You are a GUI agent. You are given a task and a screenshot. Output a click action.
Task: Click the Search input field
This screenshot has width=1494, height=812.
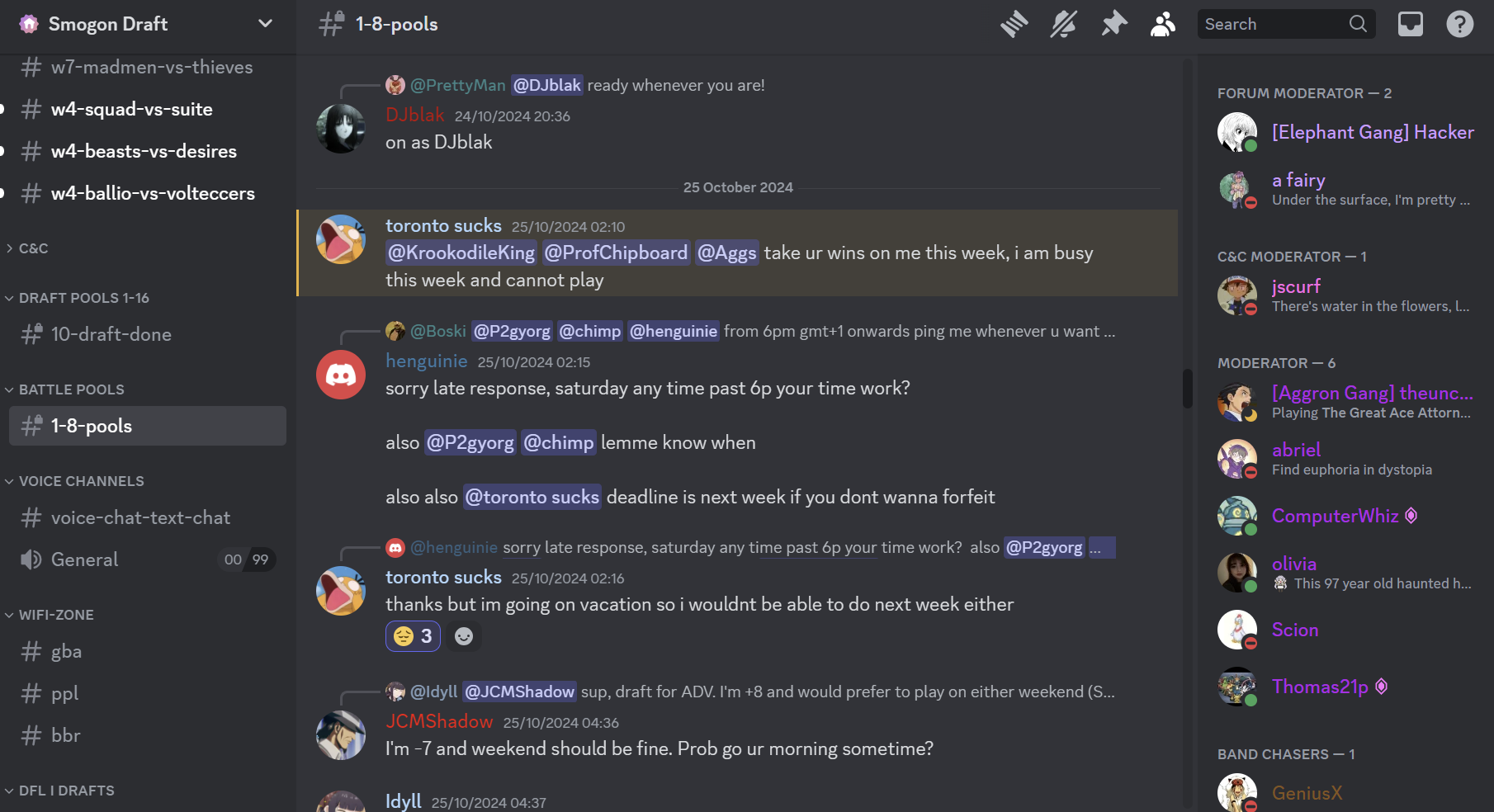pyautogui.click(x=1271, y=25)
